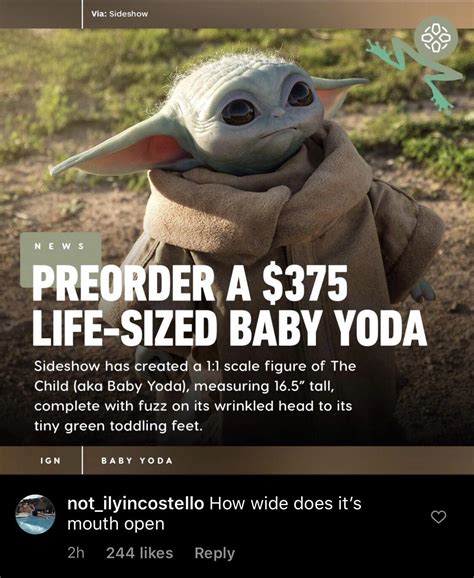Image resolution: width=474 pixels, height=578 pixels.
Task: Open not_ilyincostello's profile picture
Action: coord(35,514)
